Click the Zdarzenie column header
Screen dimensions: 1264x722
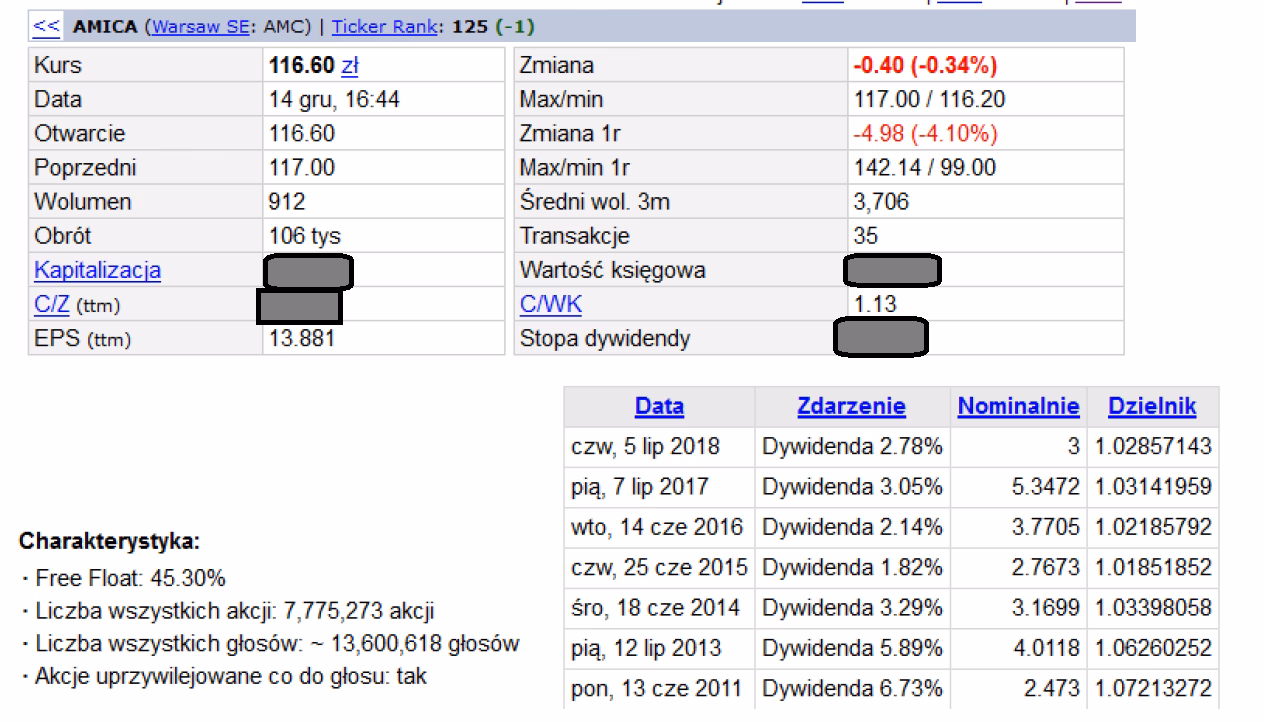(851, 407)
